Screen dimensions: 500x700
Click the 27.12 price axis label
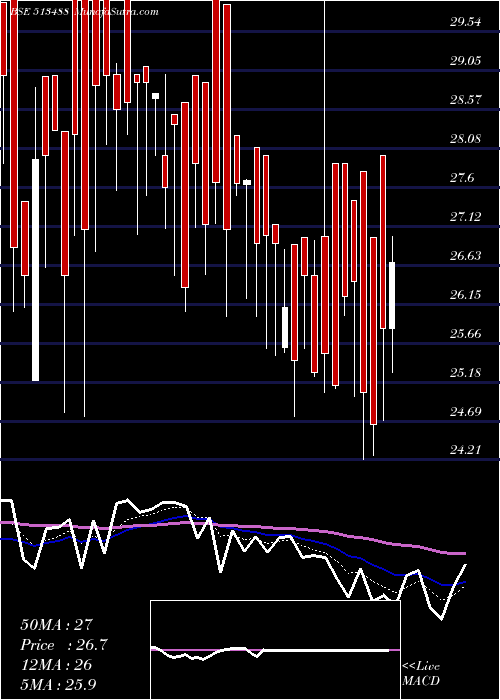[466, 217]
